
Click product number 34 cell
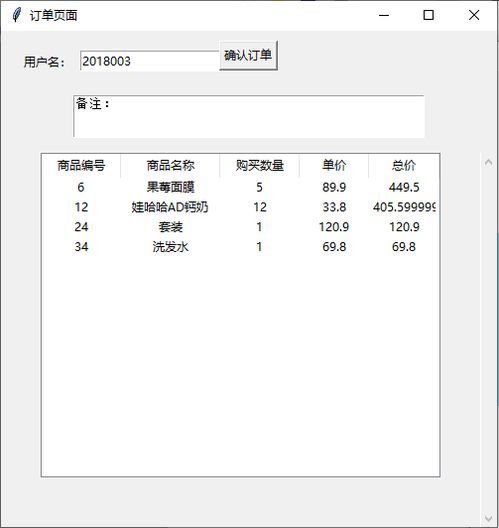pos(81,247)
